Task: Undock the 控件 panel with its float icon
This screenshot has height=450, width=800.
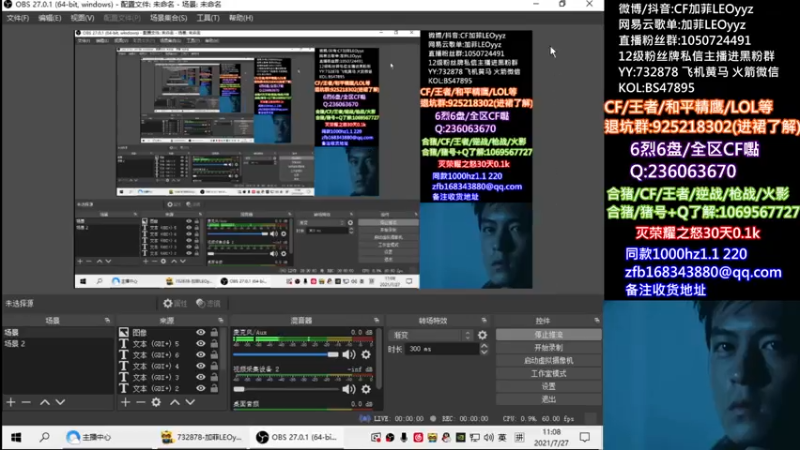Action: tap(596, 320)
